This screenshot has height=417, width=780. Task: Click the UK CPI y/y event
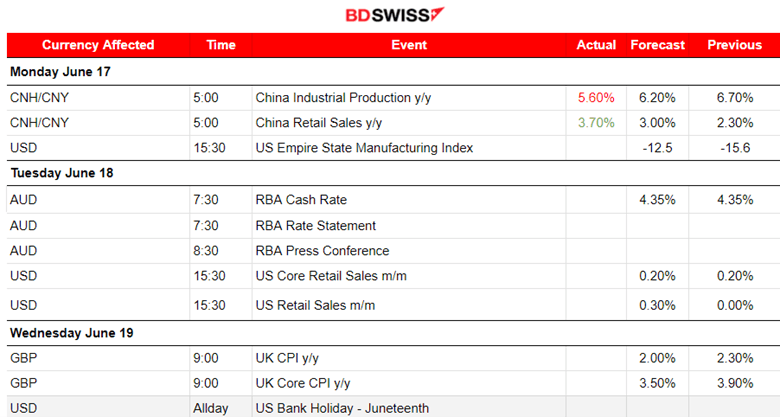point(290,358)
